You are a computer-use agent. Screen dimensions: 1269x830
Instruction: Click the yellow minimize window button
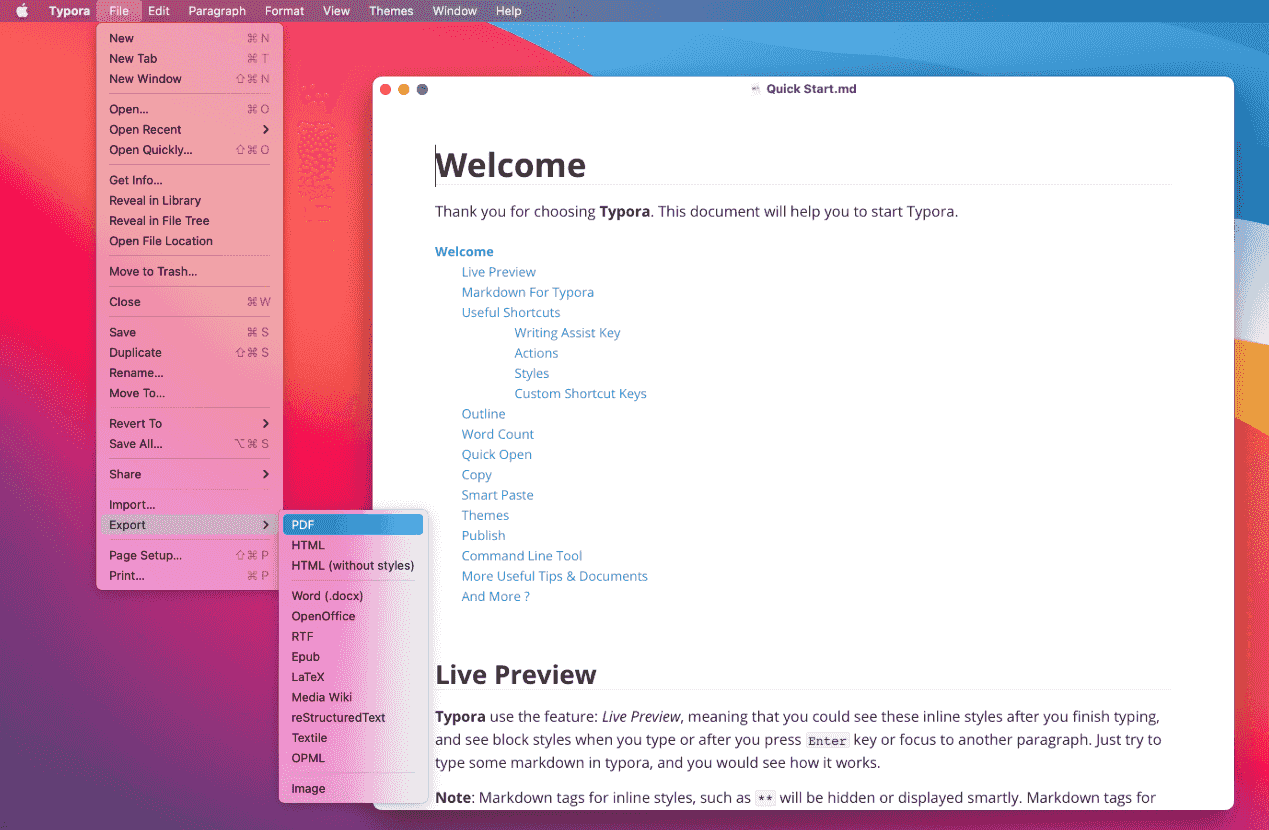[404, 89]
